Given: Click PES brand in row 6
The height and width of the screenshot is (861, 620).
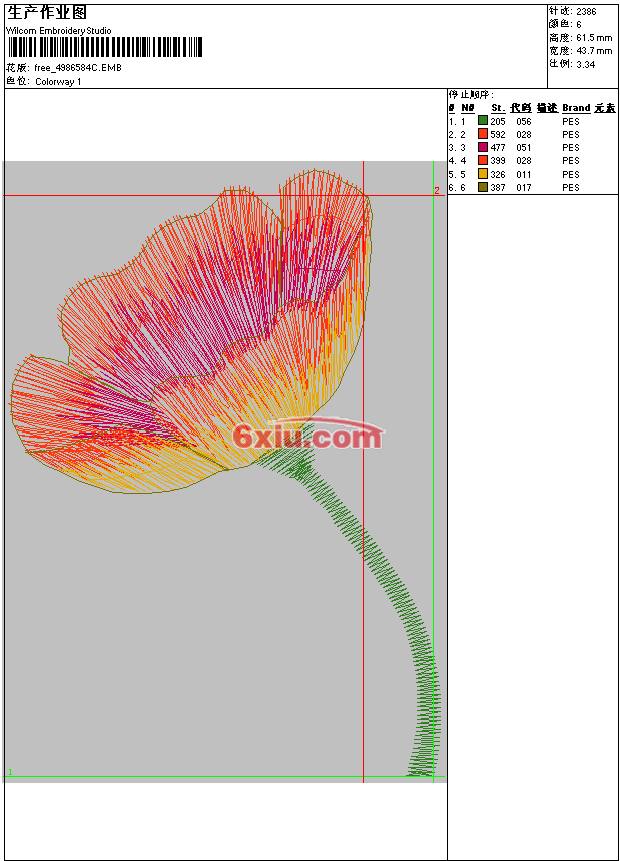Looking at the screenshot, I should click(x=571, y=188).
